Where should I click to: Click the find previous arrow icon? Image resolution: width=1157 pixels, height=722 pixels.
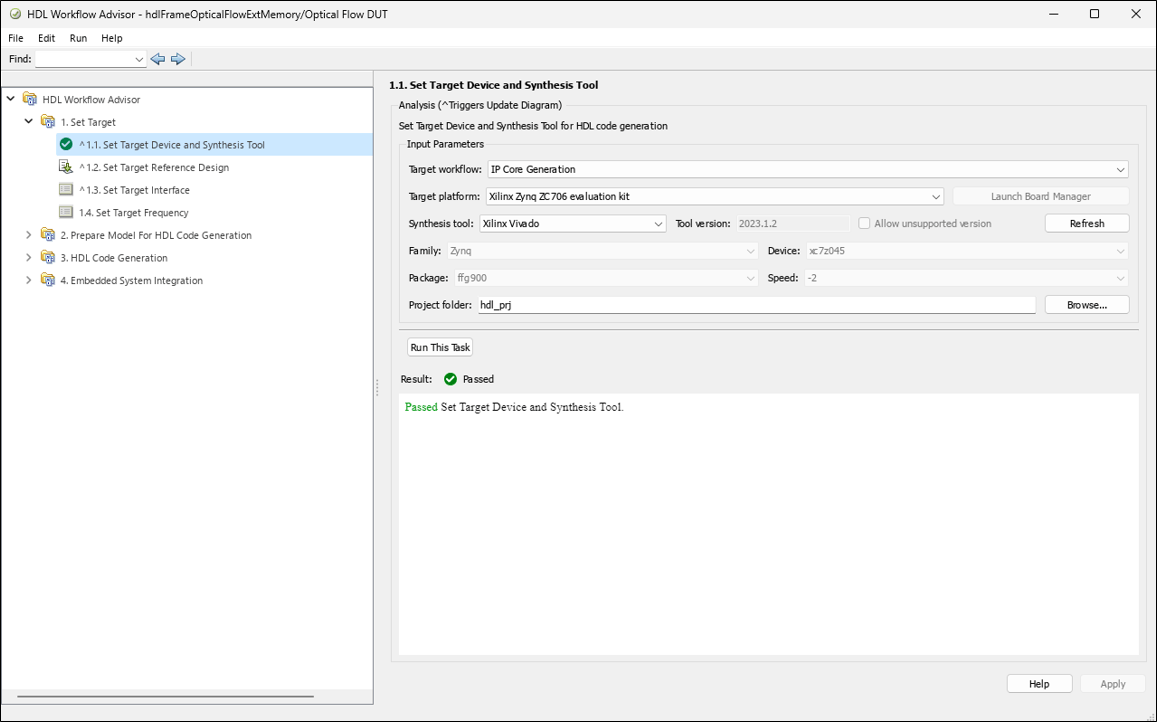coord(157,59)
